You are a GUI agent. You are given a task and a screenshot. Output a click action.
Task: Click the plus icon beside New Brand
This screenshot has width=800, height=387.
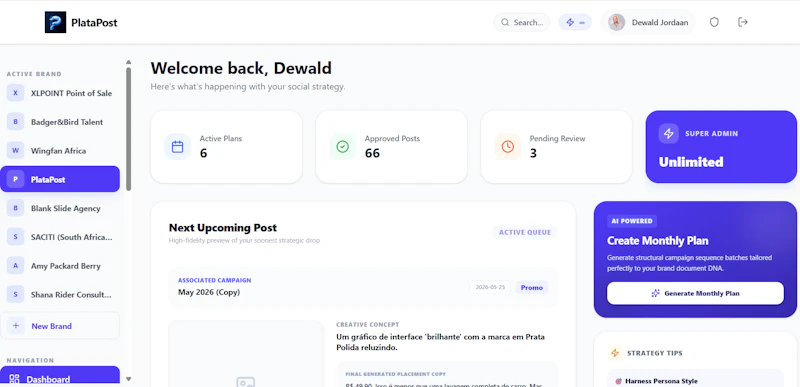tap(15, 326)
